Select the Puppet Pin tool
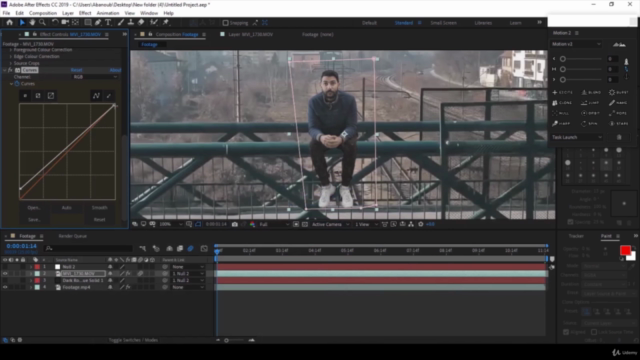Viewport: 640px width, 360px height. [x=166, y=22]
